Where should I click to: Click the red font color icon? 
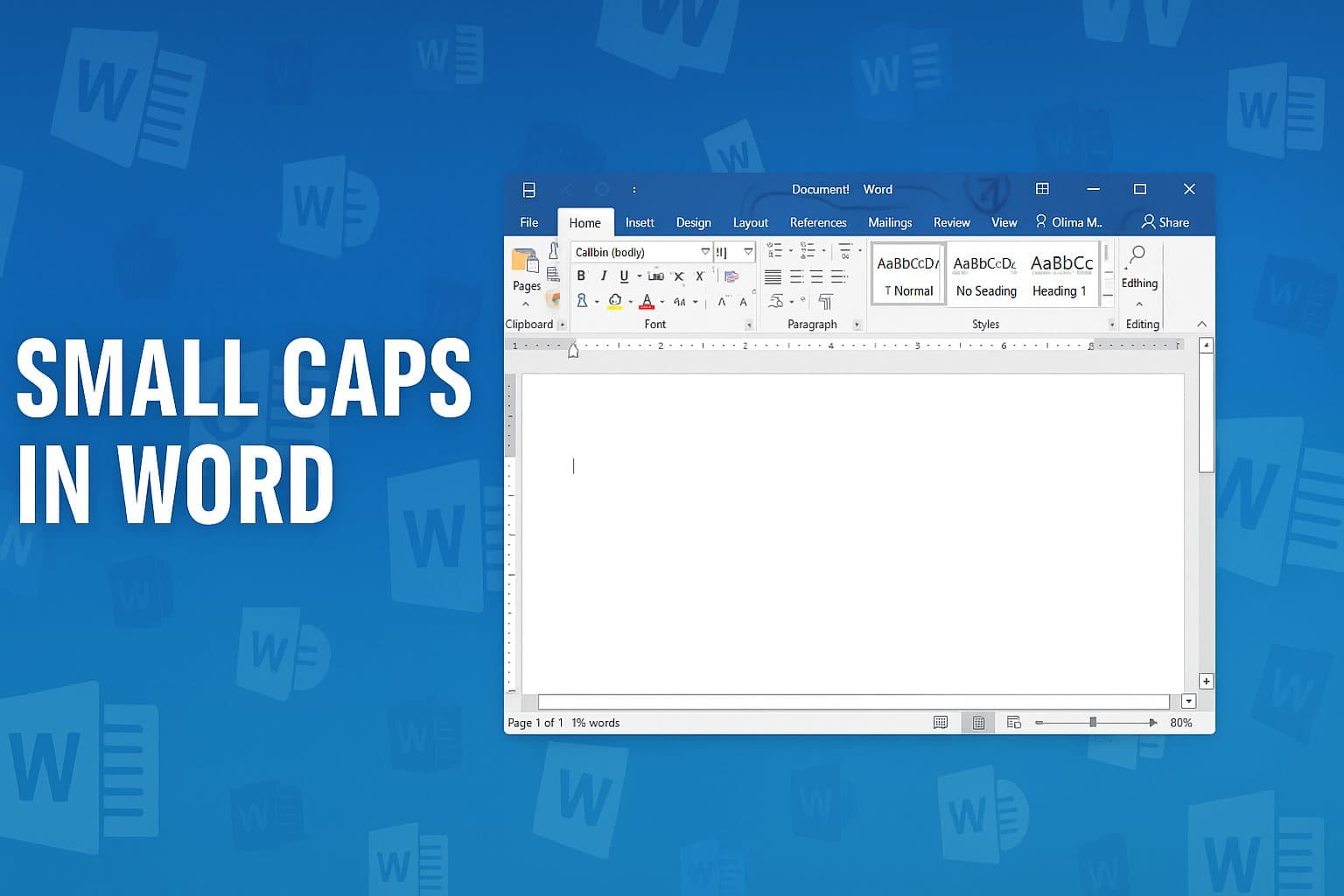coord(647,302)
